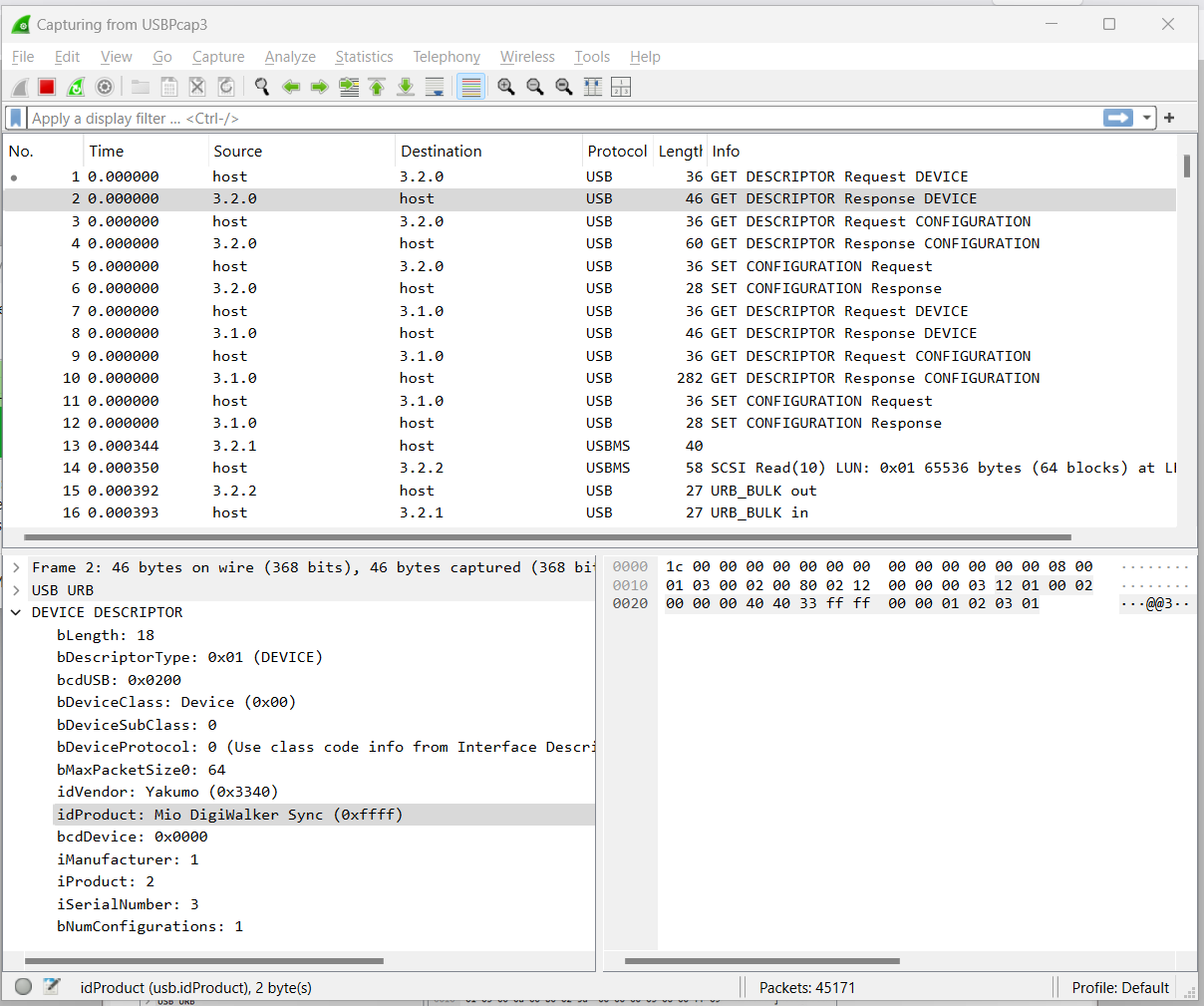Reload this capture file icon

point(226,87)
